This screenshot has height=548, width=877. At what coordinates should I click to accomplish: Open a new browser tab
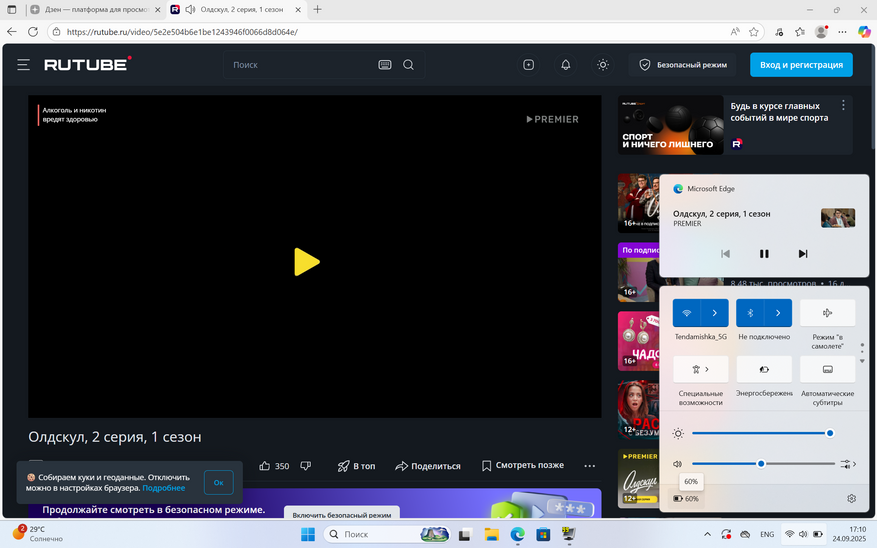[317, 10]
